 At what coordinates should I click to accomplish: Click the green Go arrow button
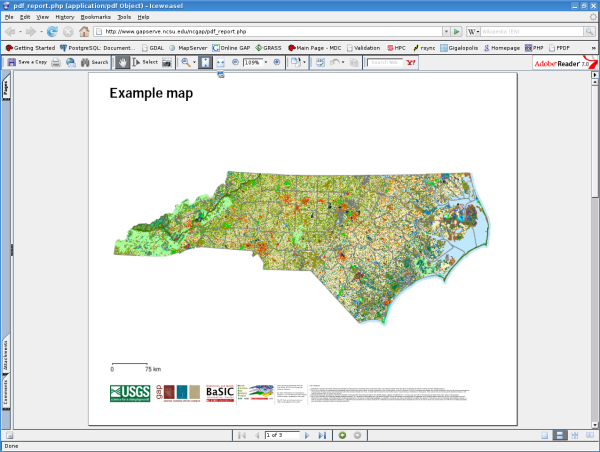pyautogui.click(x=457, y=32)
